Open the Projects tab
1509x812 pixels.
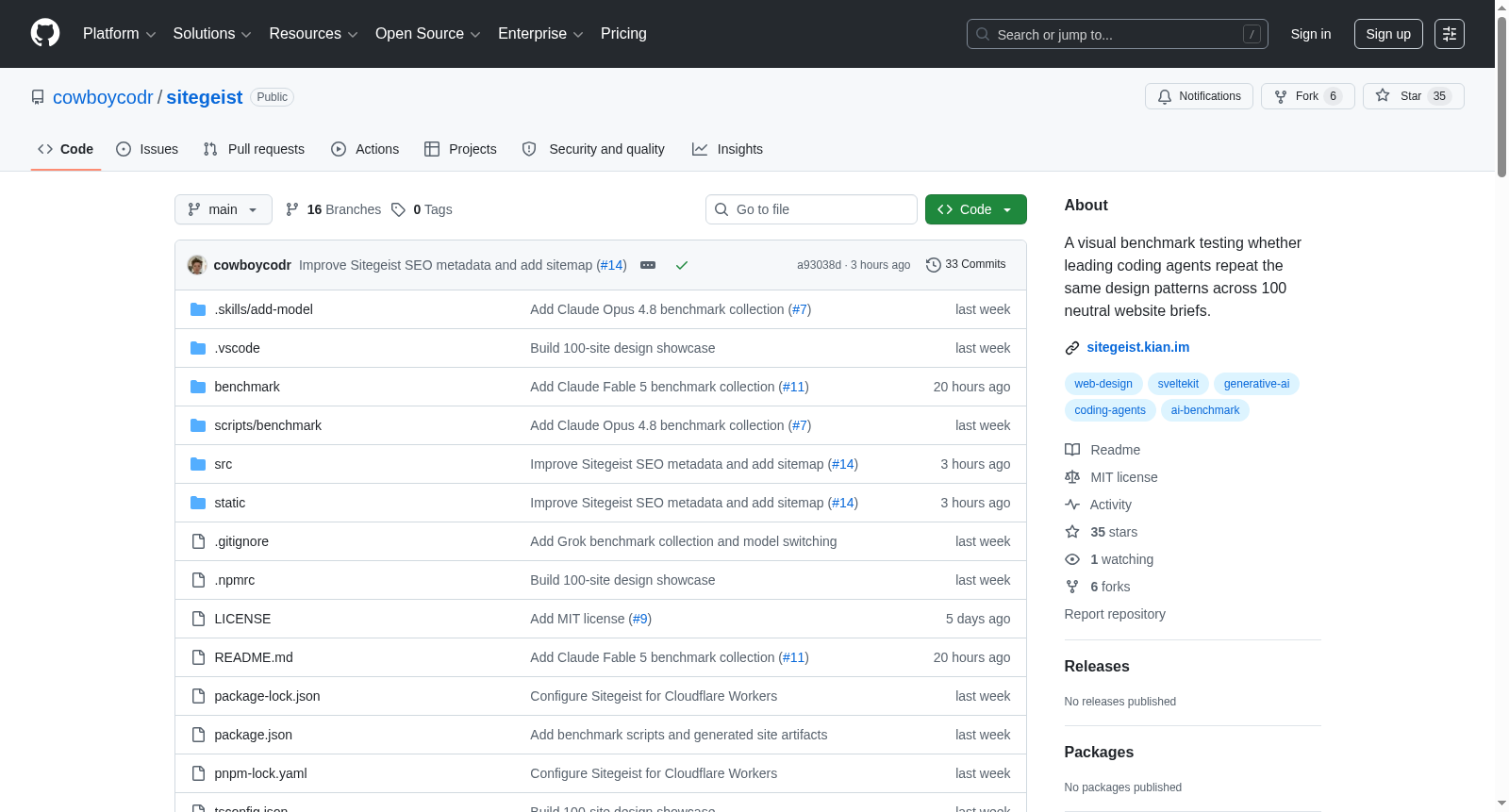(x=460, y=149)
